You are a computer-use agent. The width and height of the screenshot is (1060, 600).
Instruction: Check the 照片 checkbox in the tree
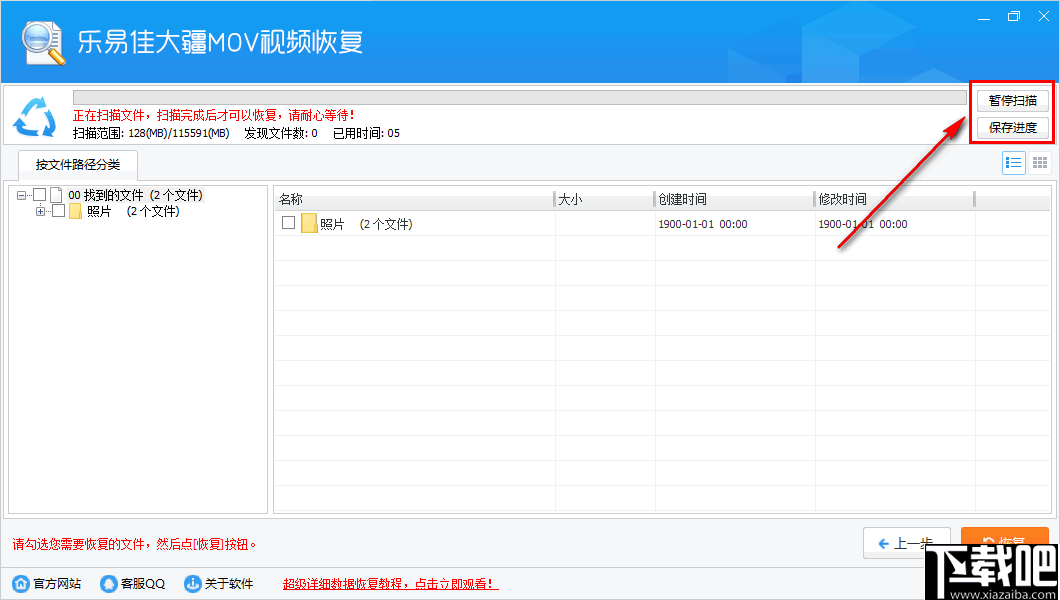[57, 211]
